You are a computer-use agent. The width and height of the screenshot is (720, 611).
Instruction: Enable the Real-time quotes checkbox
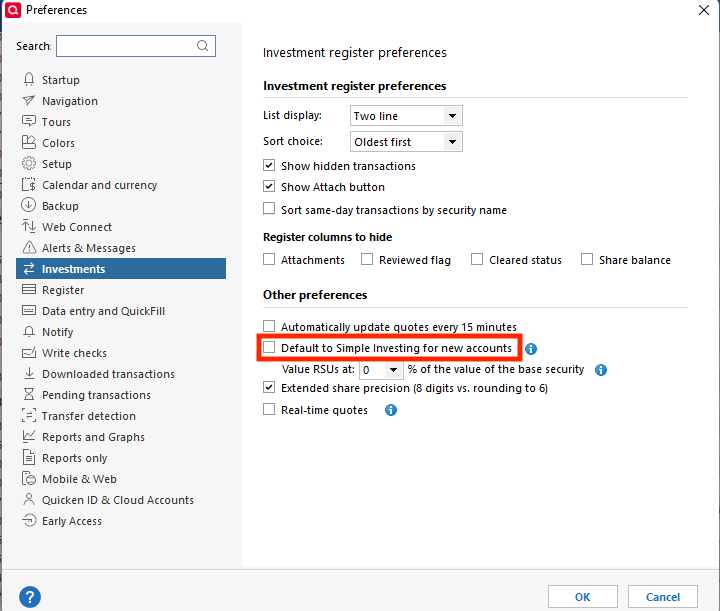[x=269, y=409]
